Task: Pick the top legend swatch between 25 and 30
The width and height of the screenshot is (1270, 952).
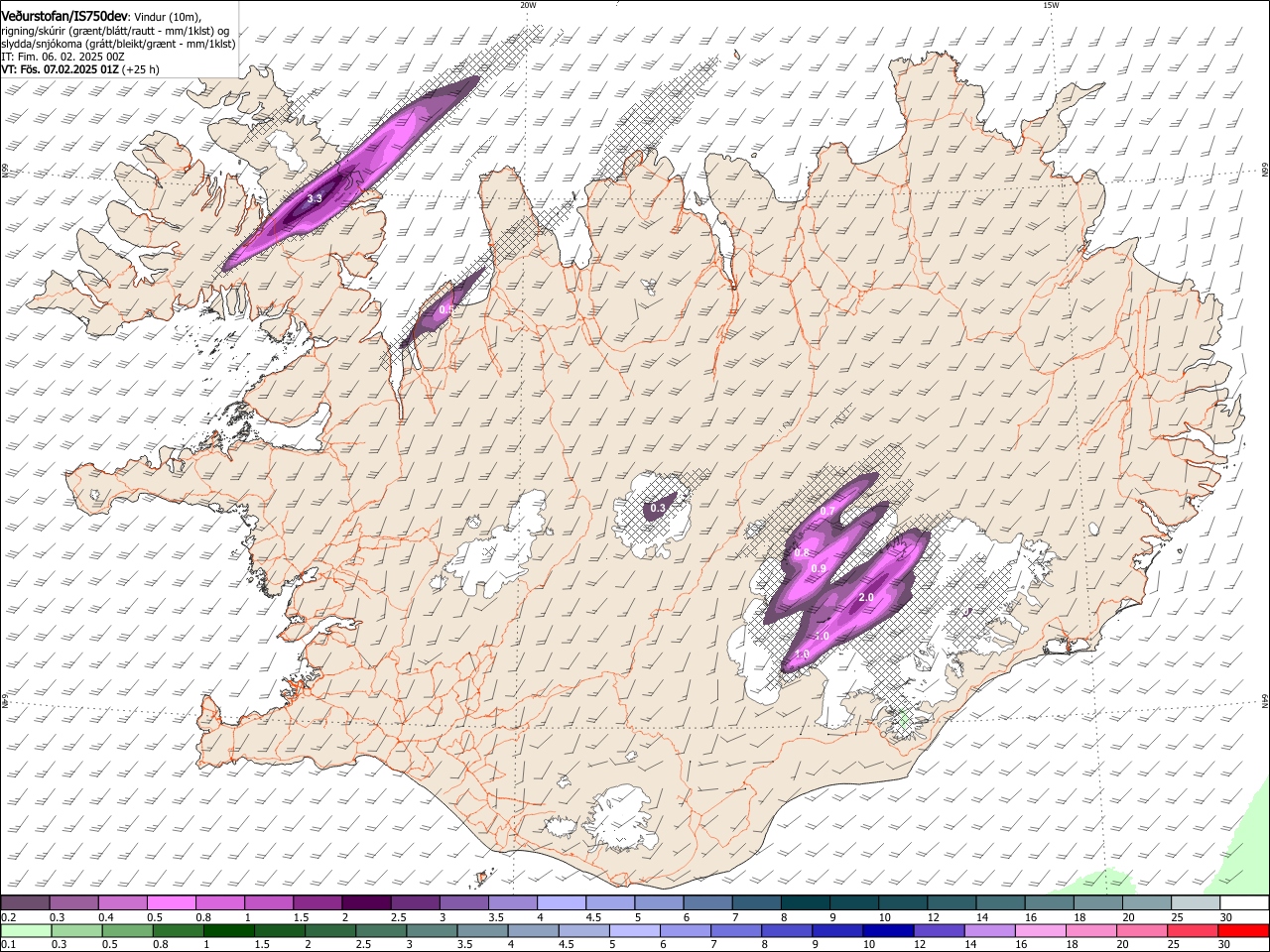Action: 1194,902
